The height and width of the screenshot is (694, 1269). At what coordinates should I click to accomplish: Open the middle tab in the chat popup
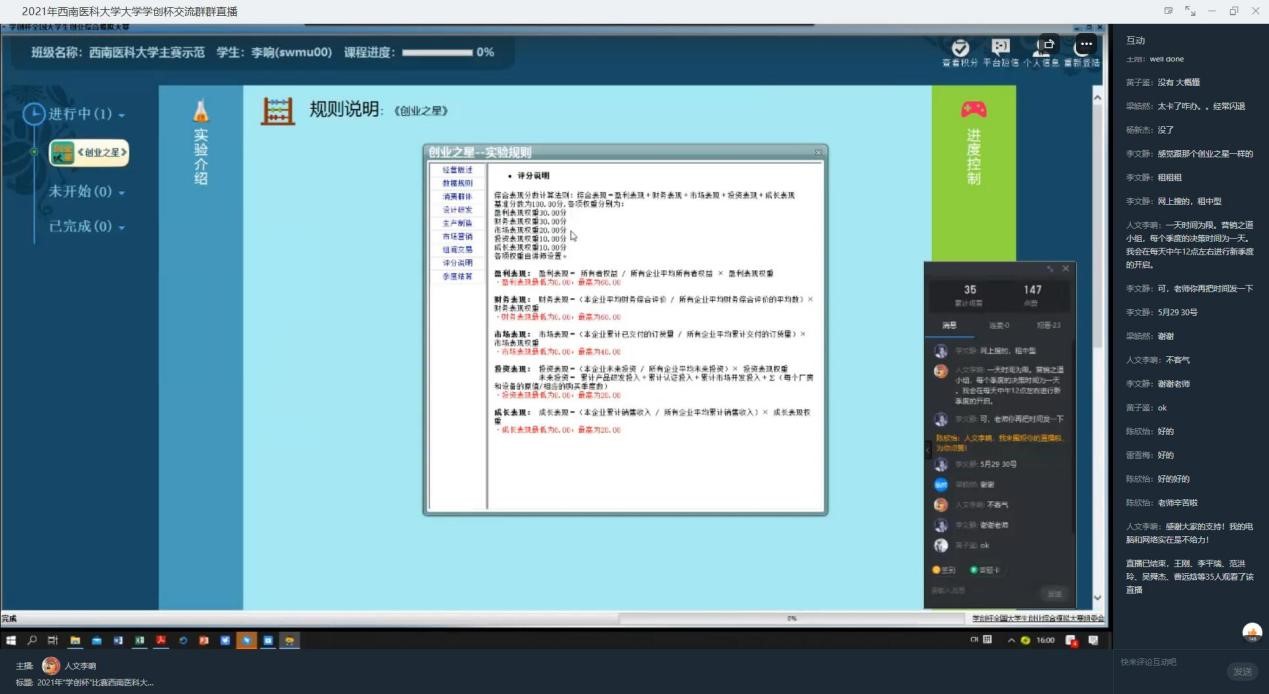(999, 325)
